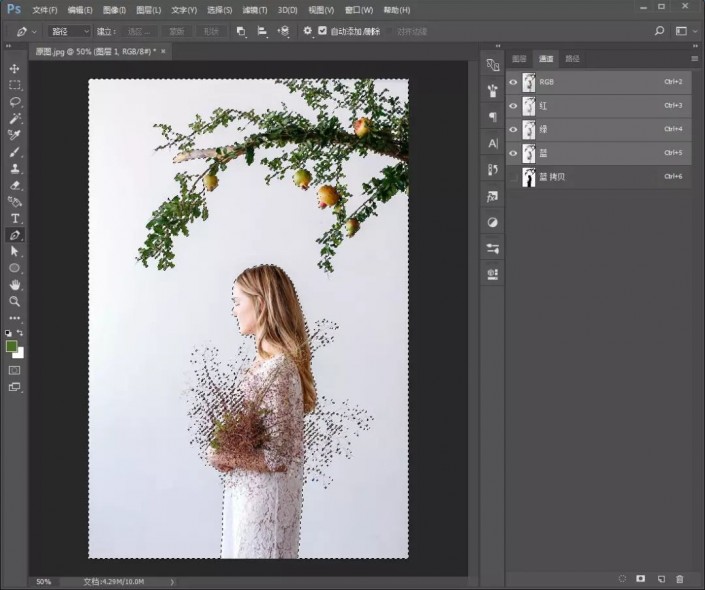Select the Lasso tool
The height and width of the screenshot is (590, 705).
click(15, 102)
